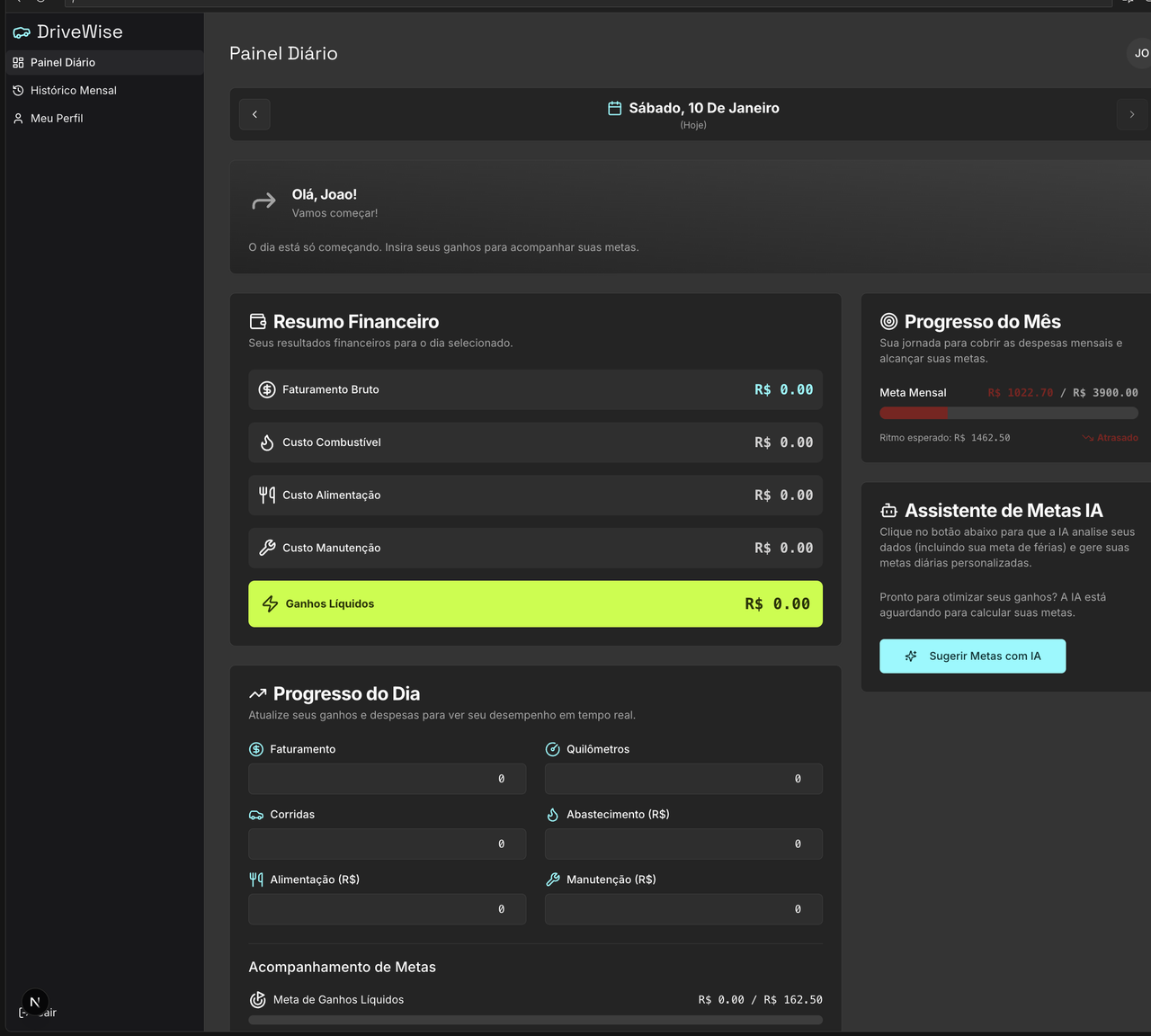1151x1036 pixels.
Task: Click the robot icon beside Assistente de Metas IA
Action: tap(888, 511)
